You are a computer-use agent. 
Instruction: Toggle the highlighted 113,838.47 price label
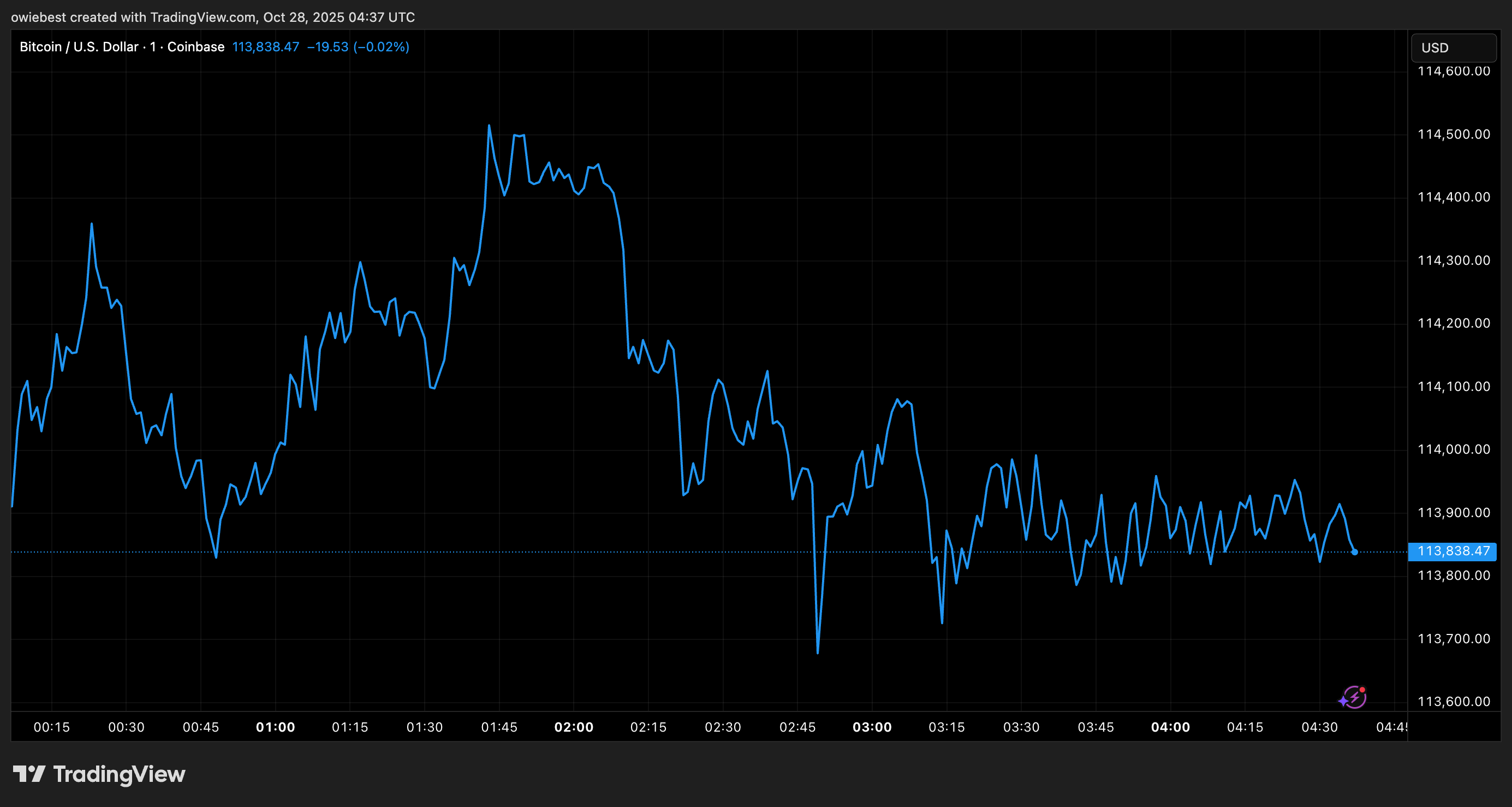(1453, 551)
